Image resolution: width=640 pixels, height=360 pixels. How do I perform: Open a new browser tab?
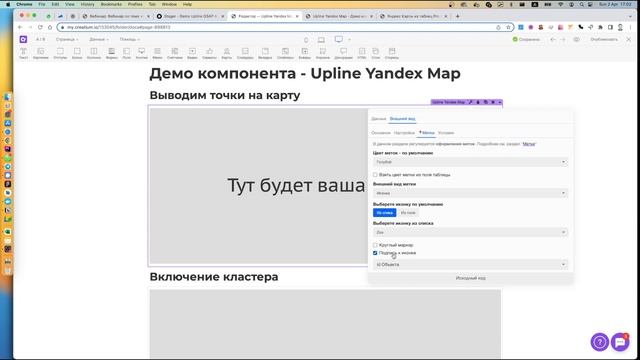click(x=458, y=16)
